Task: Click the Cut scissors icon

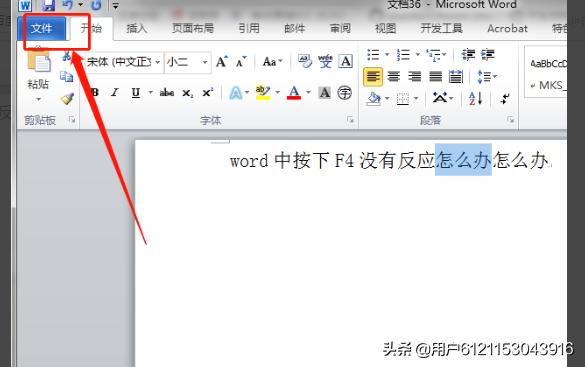Action: coord(67,56)
